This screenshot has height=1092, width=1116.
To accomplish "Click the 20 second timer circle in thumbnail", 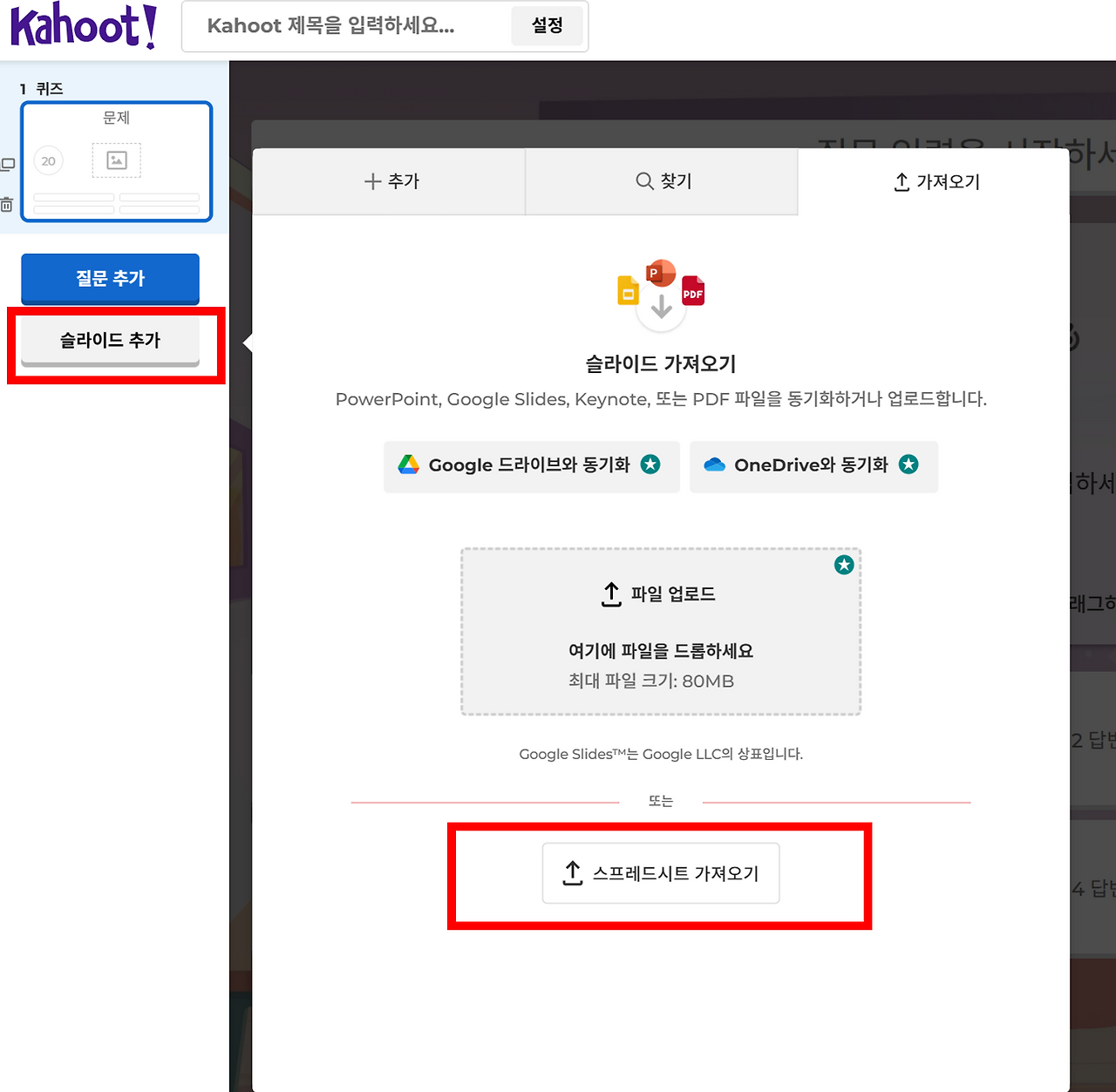I will click(48, 161).
